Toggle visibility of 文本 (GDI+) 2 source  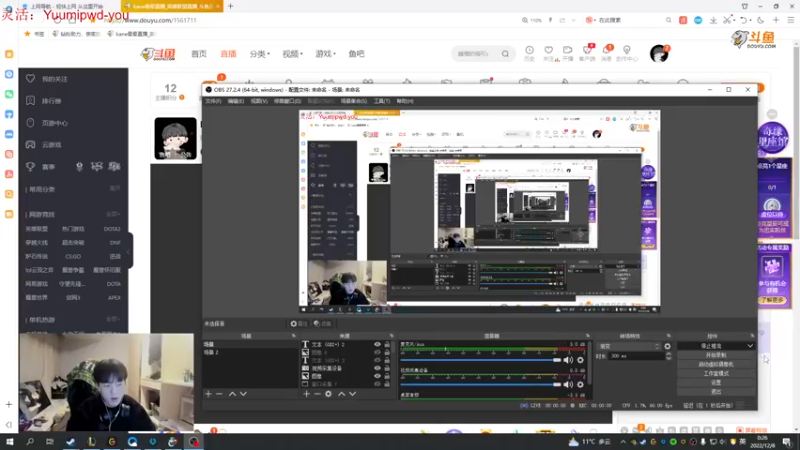point(377,344)
